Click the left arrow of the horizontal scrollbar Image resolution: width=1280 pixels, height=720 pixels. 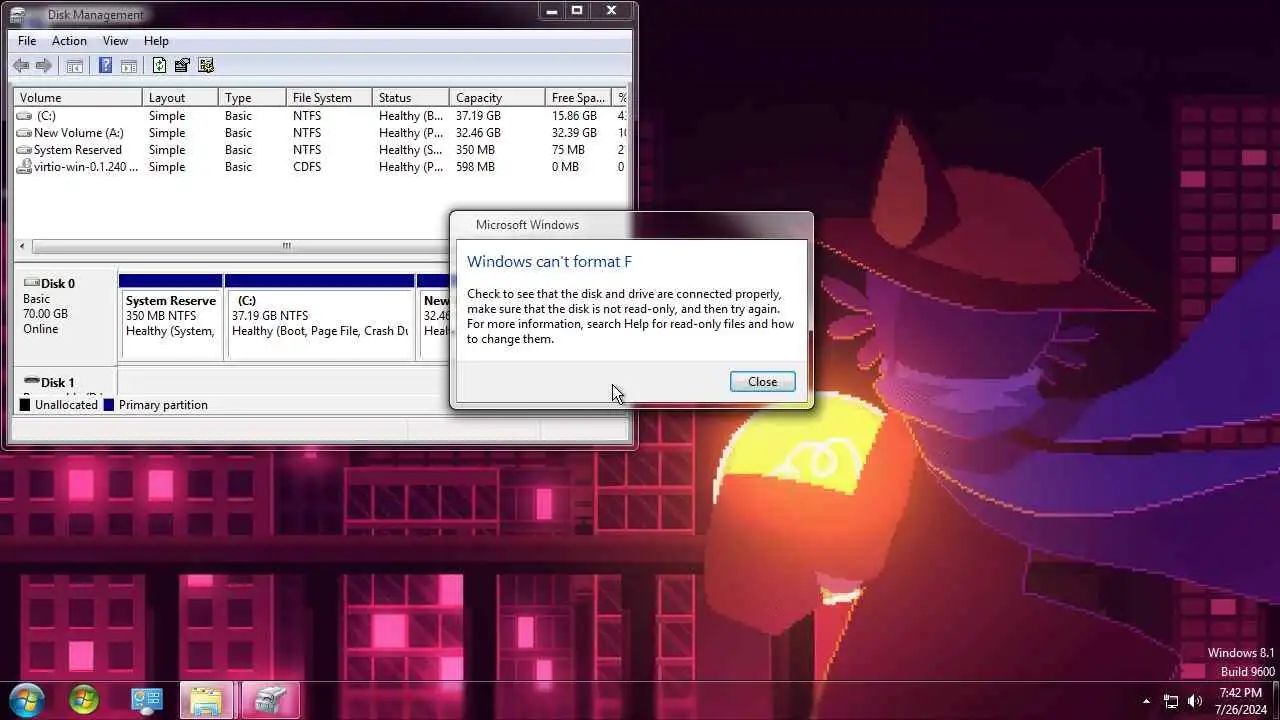click(23, 246)
